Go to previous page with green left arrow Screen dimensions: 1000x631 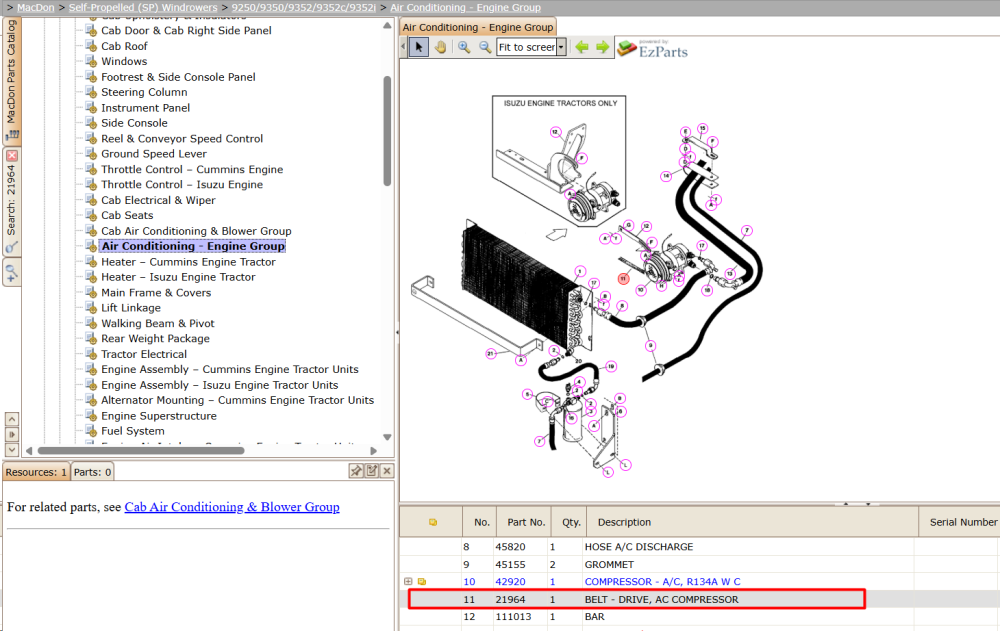point(582,47)
